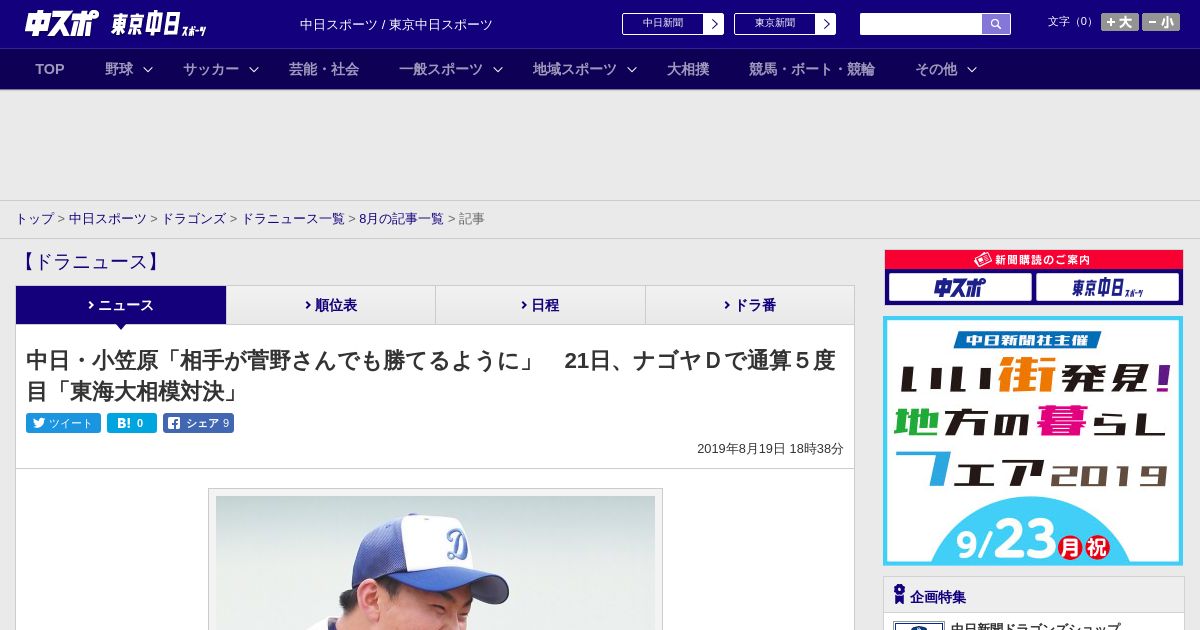Go to TOP in navigation bar
The width and height of the screenshot is (1200, 630).
tap(50, 69)
